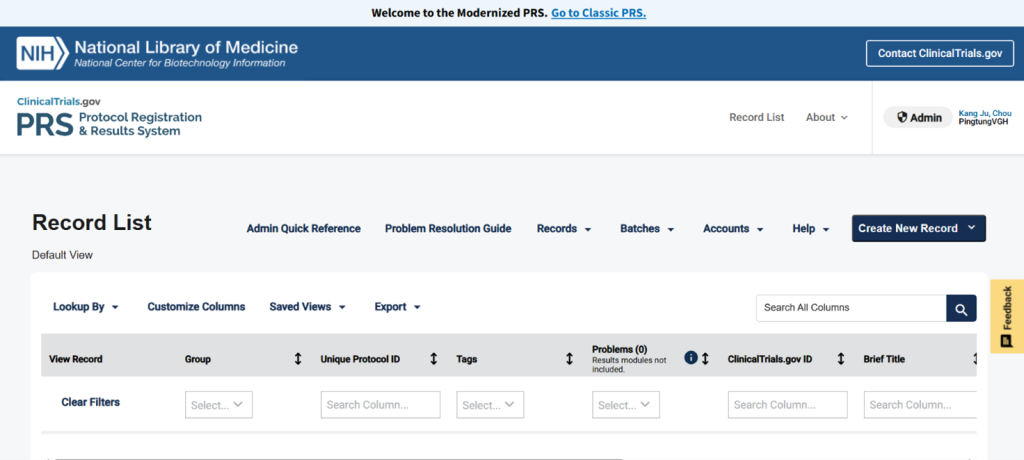
Task: Expand the About menu
Action: 826,118
